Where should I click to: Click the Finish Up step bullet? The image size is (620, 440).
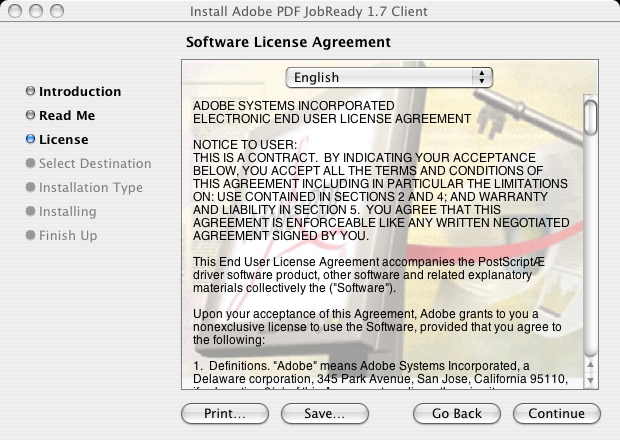pos(30,235)
